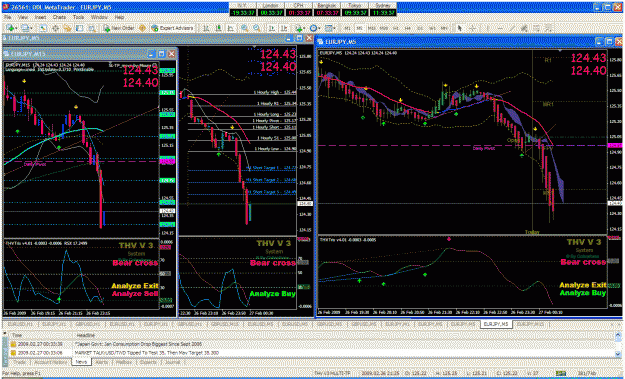625x379 pixels.
Task: Click the gold diamond icon beside New Order
Action: coord(142,28)
